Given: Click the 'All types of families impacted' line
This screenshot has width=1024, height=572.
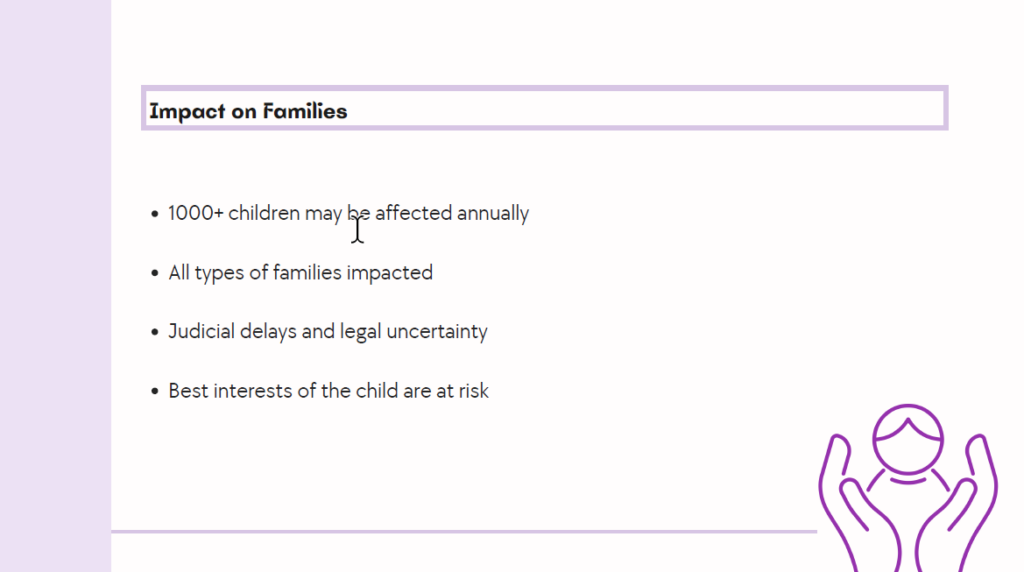Looking at the screenshot, I should 300,273.
